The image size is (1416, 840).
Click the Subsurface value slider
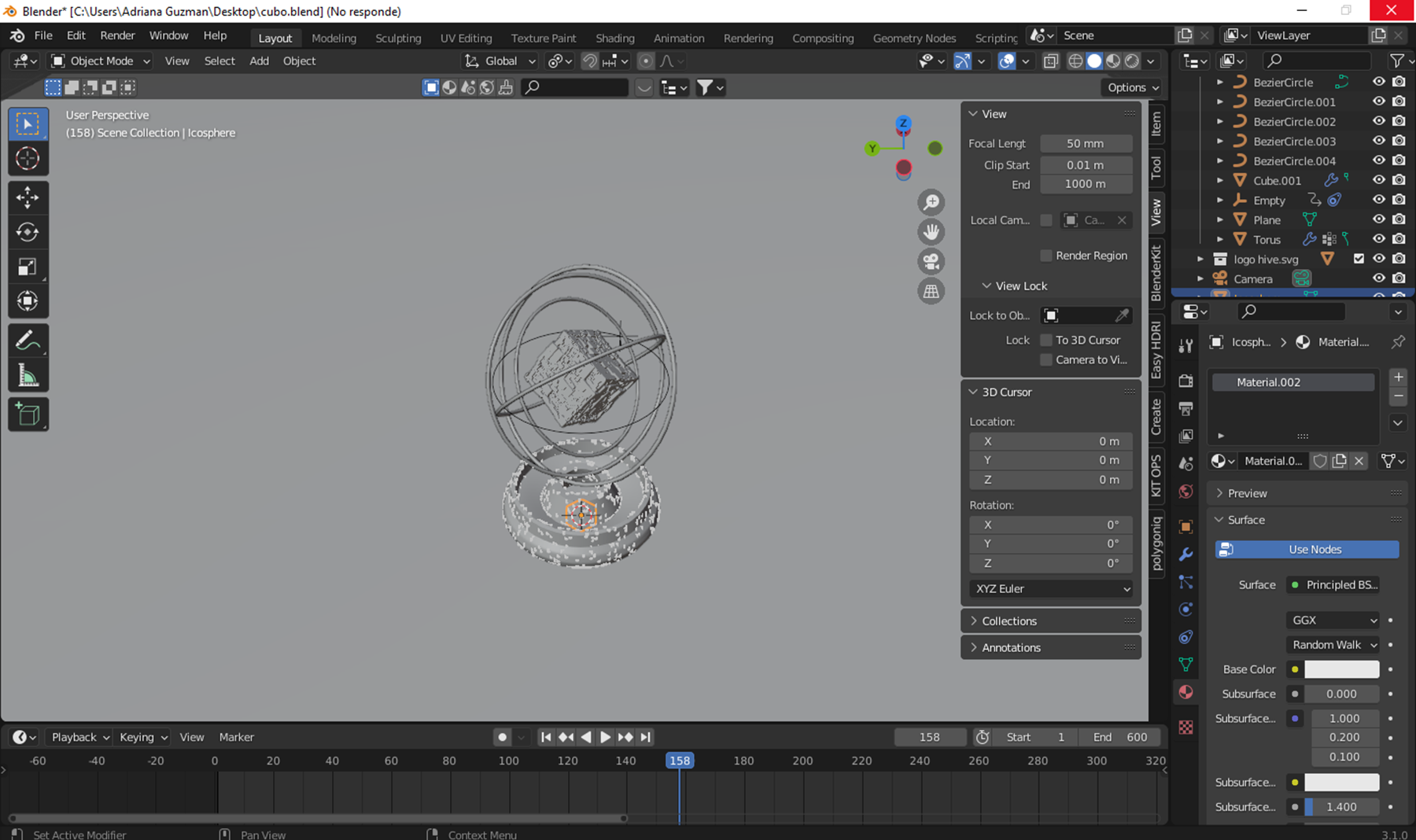1341,694
